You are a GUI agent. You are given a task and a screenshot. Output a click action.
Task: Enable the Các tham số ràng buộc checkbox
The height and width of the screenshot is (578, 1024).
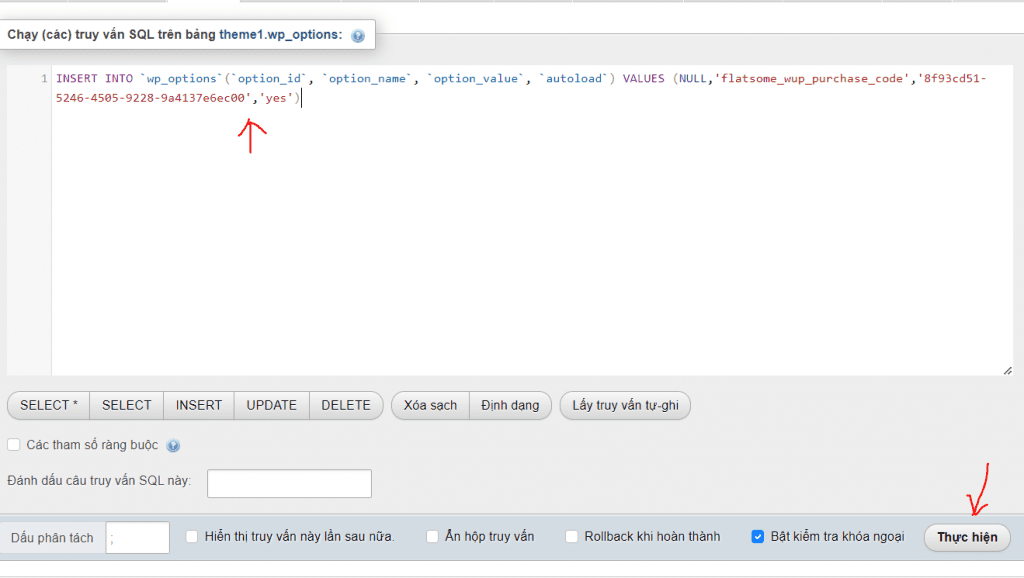14,445
